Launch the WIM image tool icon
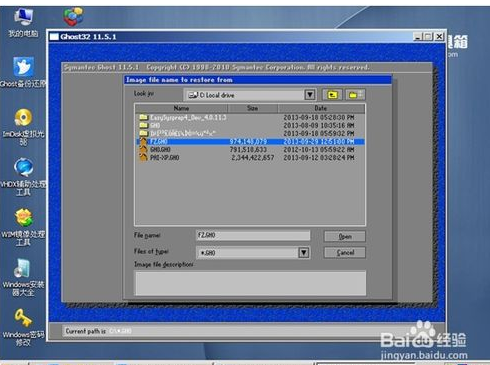The image size is (490, 365). pos(23,227)
